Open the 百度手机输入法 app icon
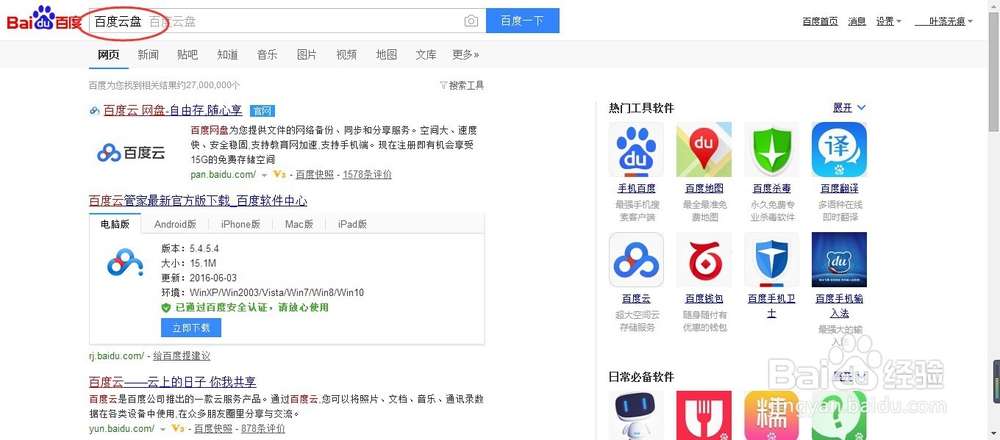This screenshot has height=440, width=1000. click(x=839, y=260)
